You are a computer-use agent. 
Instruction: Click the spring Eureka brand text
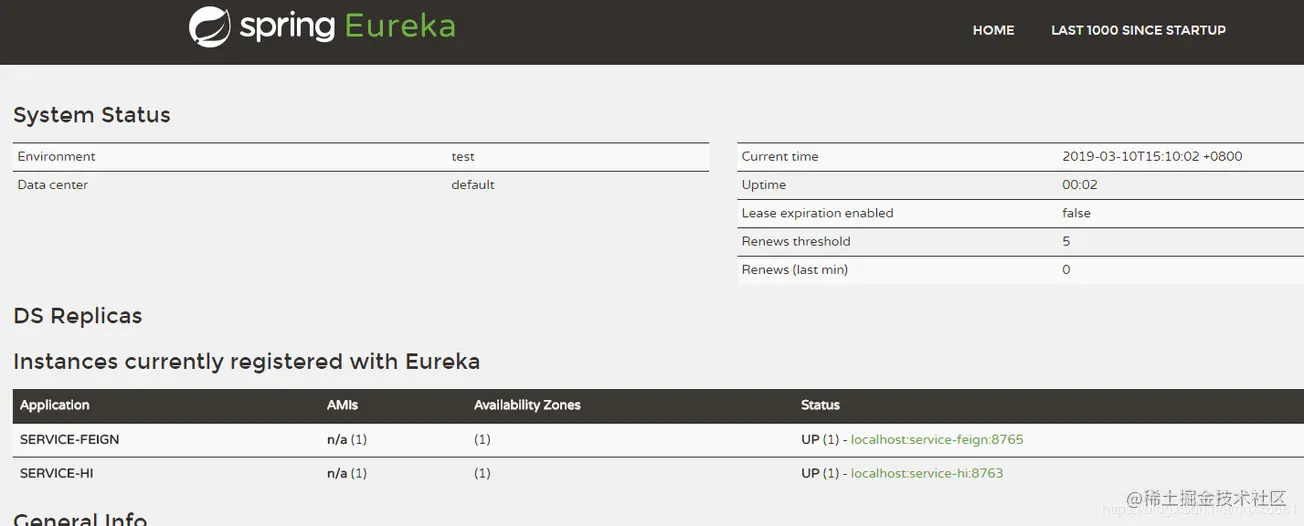tap(347, 27)
